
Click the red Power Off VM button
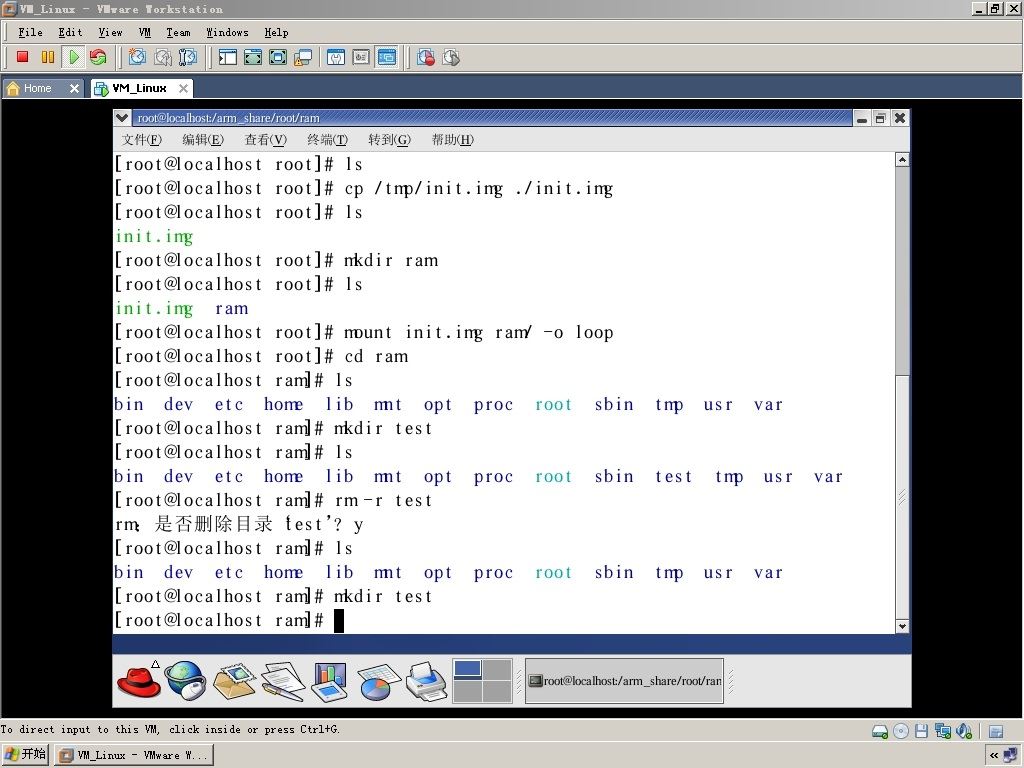pos(23,57)
